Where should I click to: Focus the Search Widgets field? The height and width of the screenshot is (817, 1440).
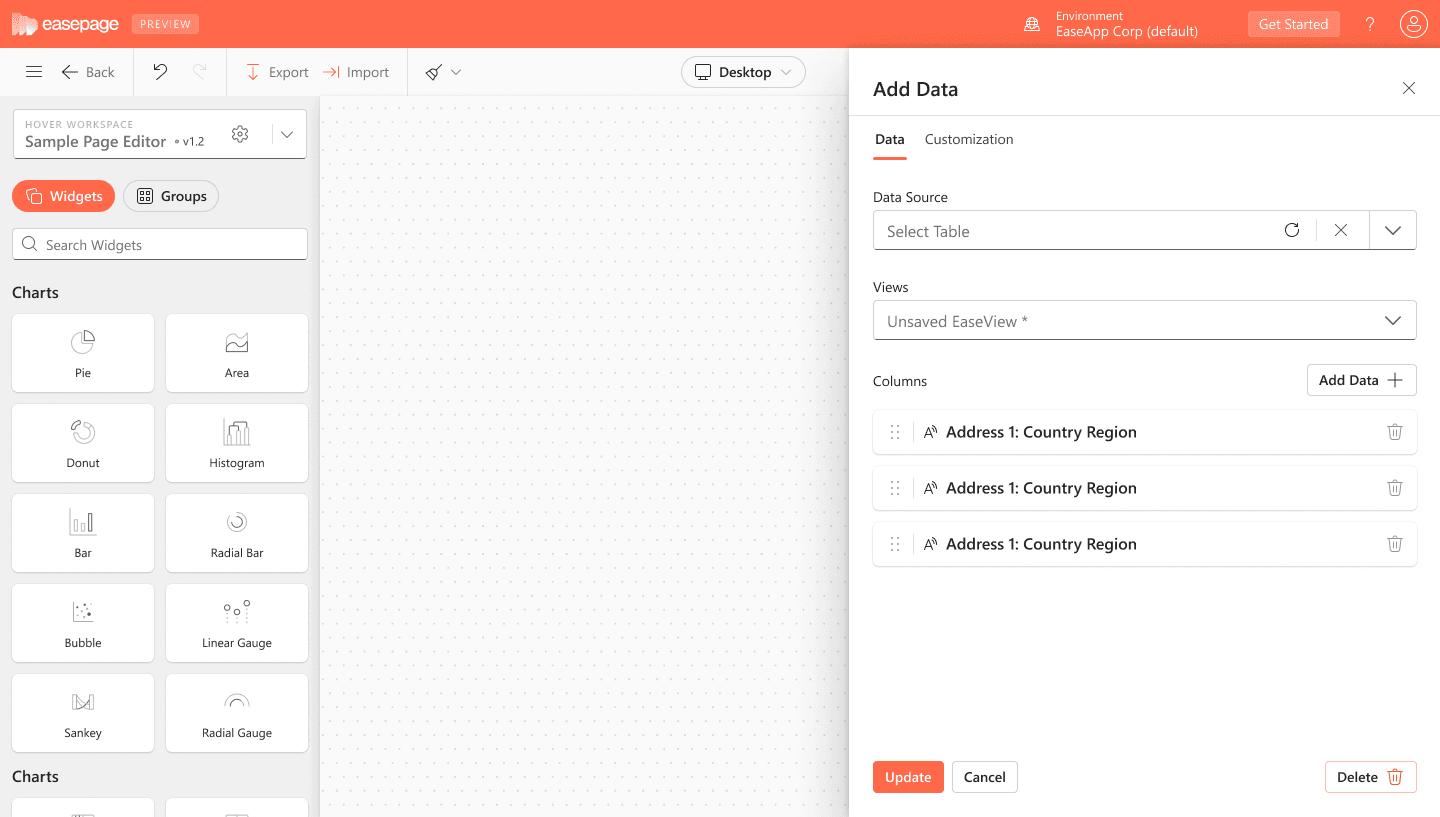tap(160, 244)
